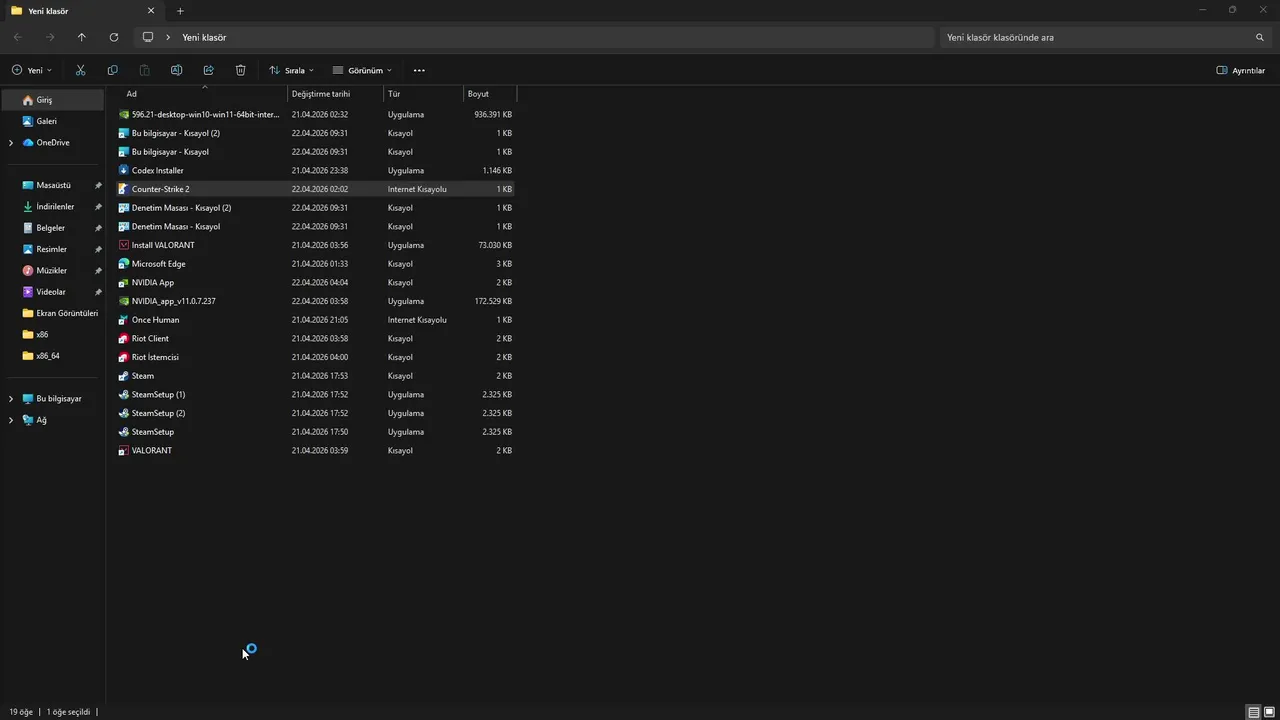Open the Görünüm view dropdown
This screenshot has width=1280, height=720.
click(362, 70)
